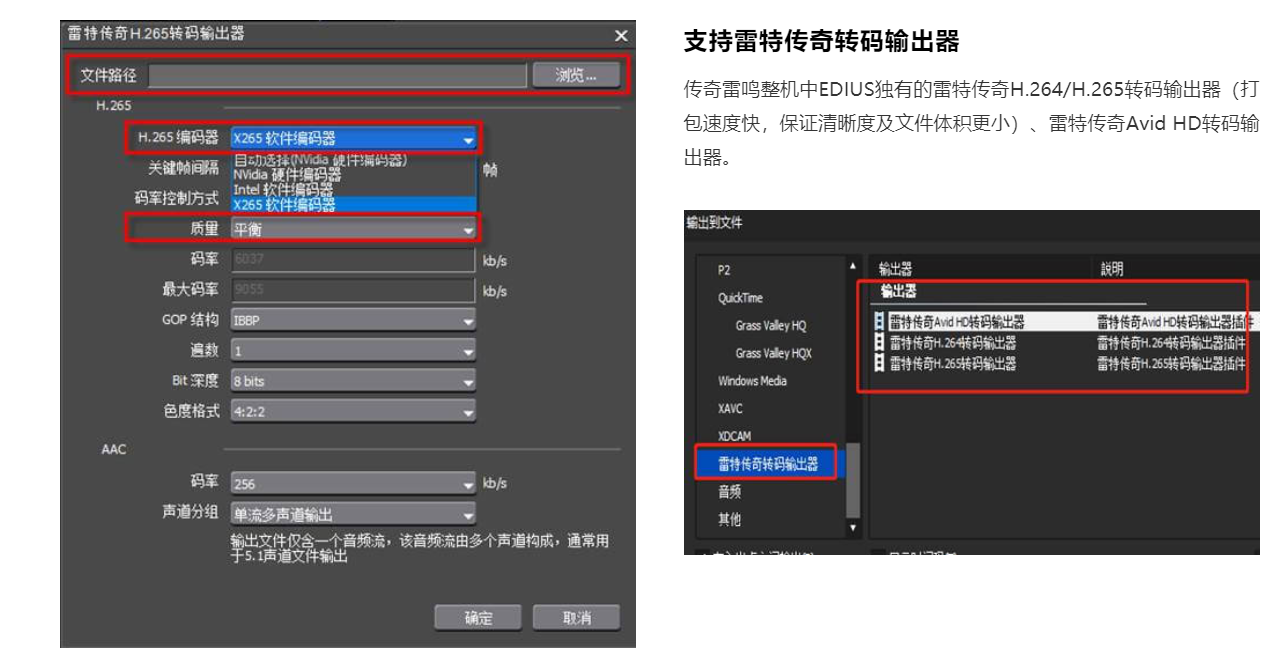Viewport: 1285px width, 659px height.
Task: Select 雷特传奇Avid HD转码输出器 row text
Action: [x=957, y=322]
